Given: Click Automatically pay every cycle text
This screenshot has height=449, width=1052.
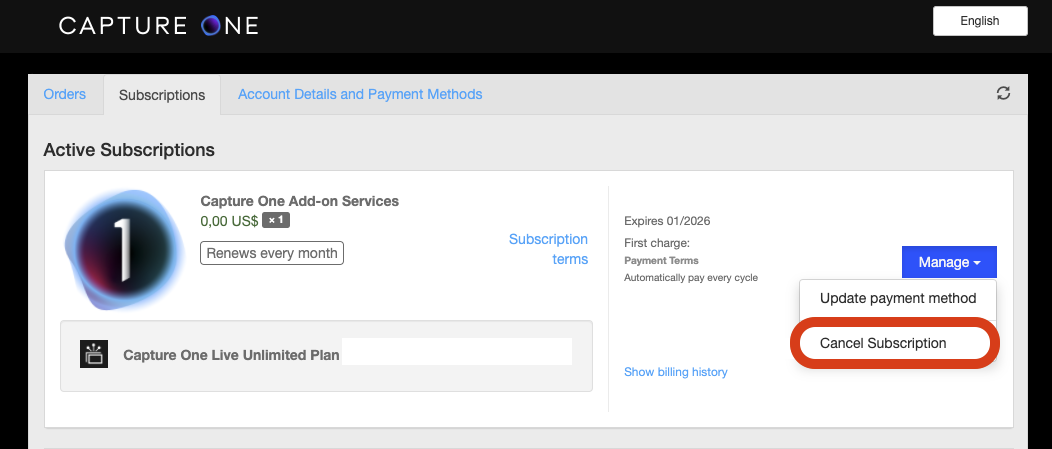Looking at the screenshot, I should click(690, 277).
